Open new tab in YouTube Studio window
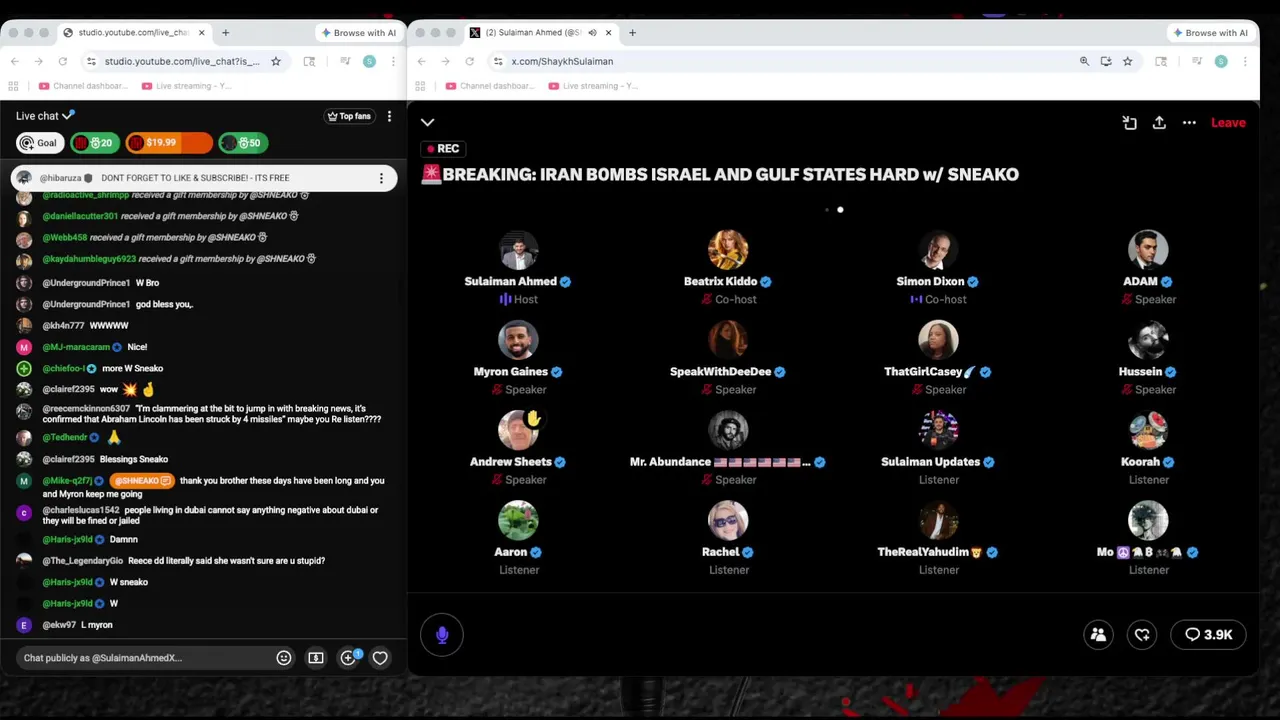 (225, 33)
